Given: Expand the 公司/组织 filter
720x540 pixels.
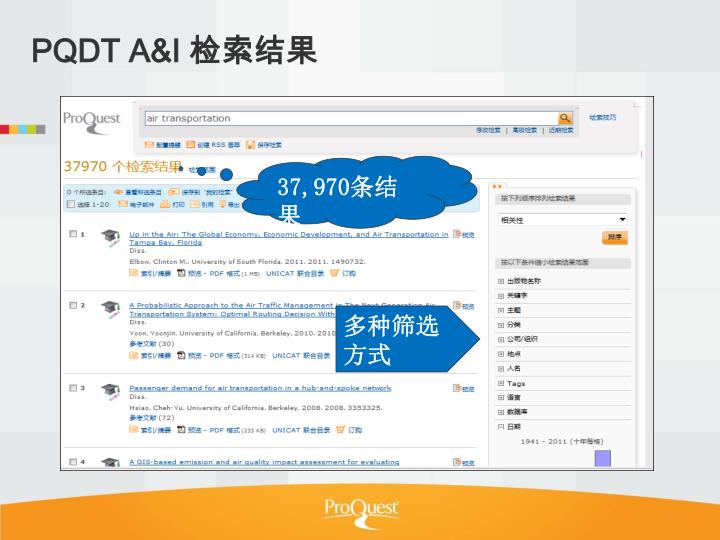Looking at the screenshot, I should point(501,339).
